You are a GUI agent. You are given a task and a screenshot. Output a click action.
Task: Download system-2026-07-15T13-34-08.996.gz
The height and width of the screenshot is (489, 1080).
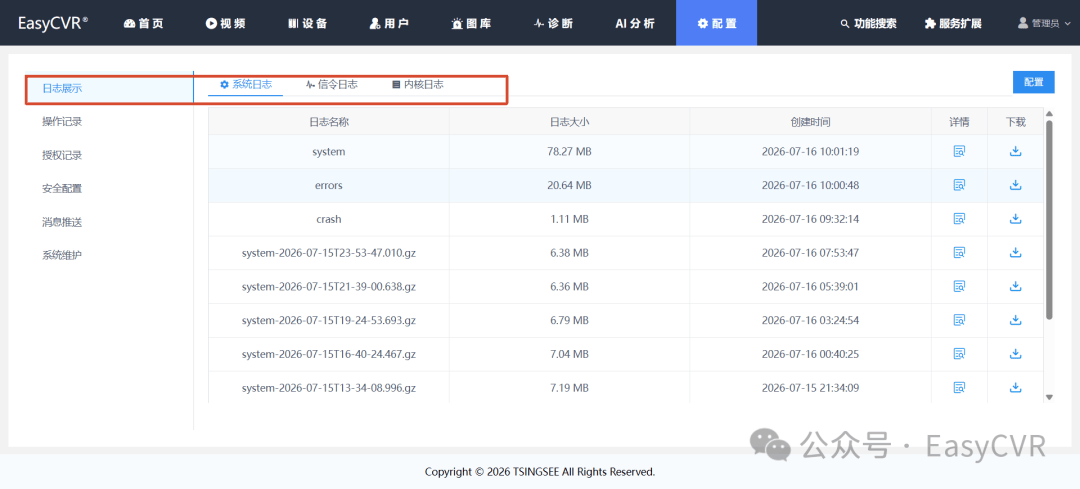click(x=1015, y=388)
